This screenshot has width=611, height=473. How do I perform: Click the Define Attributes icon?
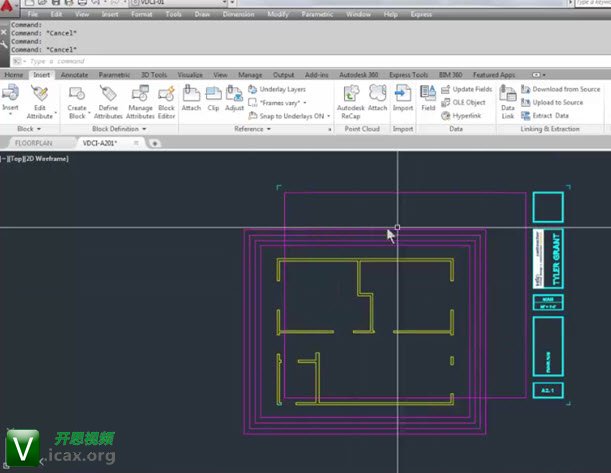pos(108,98)
